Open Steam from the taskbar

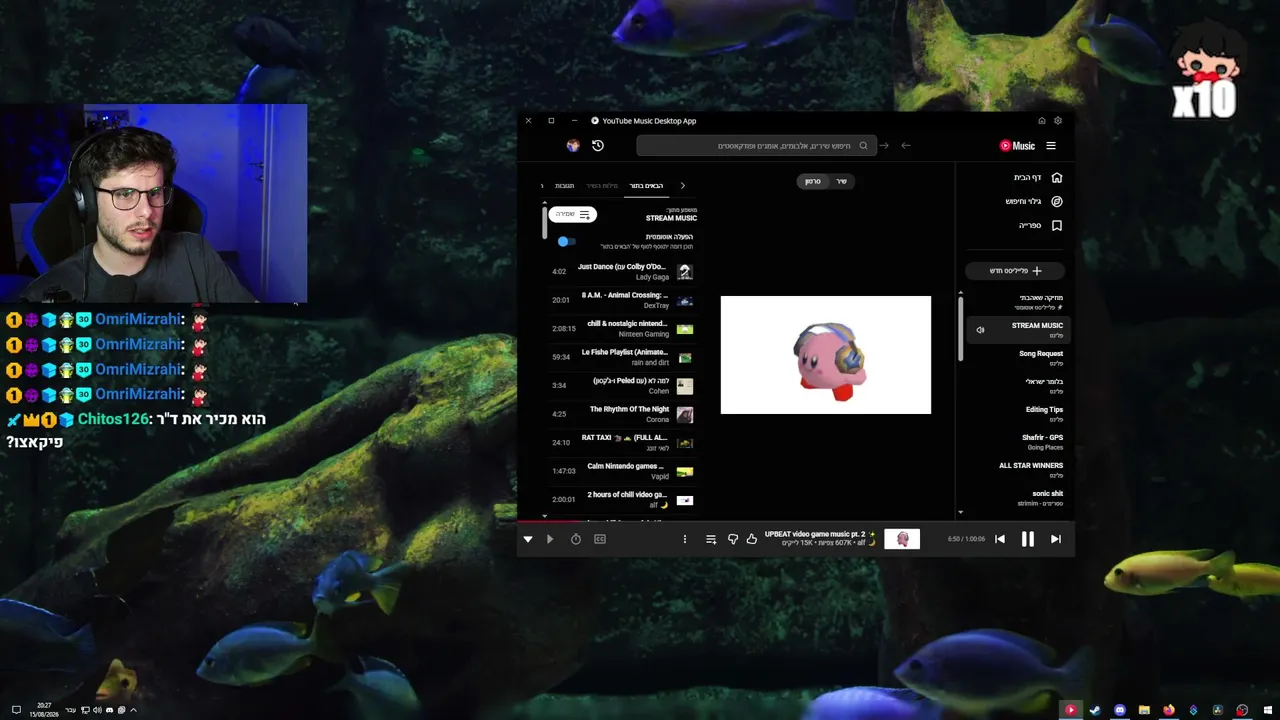(1095, 710)
